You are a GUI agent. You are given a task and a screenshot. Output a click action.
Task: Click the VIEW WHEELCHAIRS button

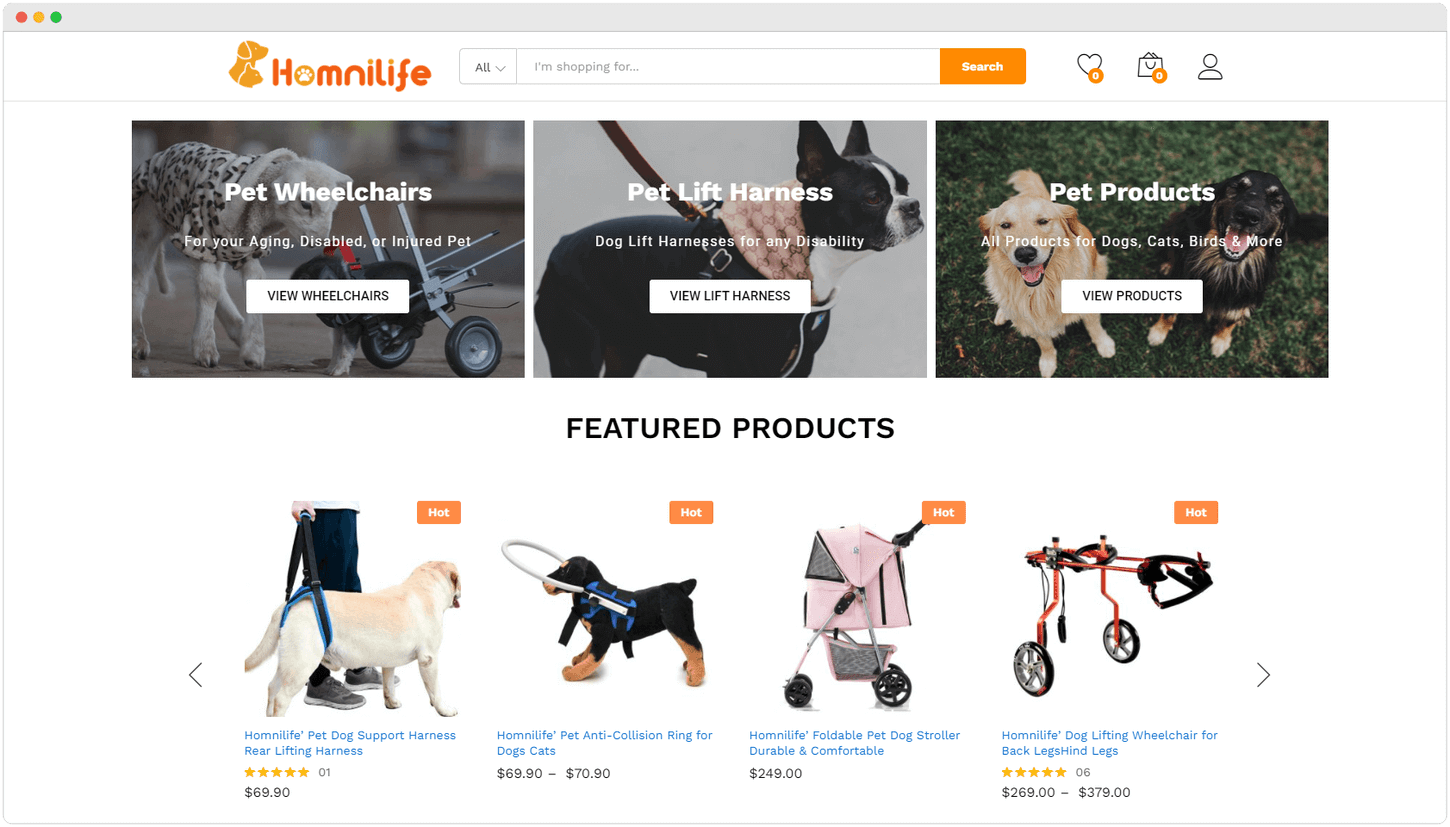328,296
